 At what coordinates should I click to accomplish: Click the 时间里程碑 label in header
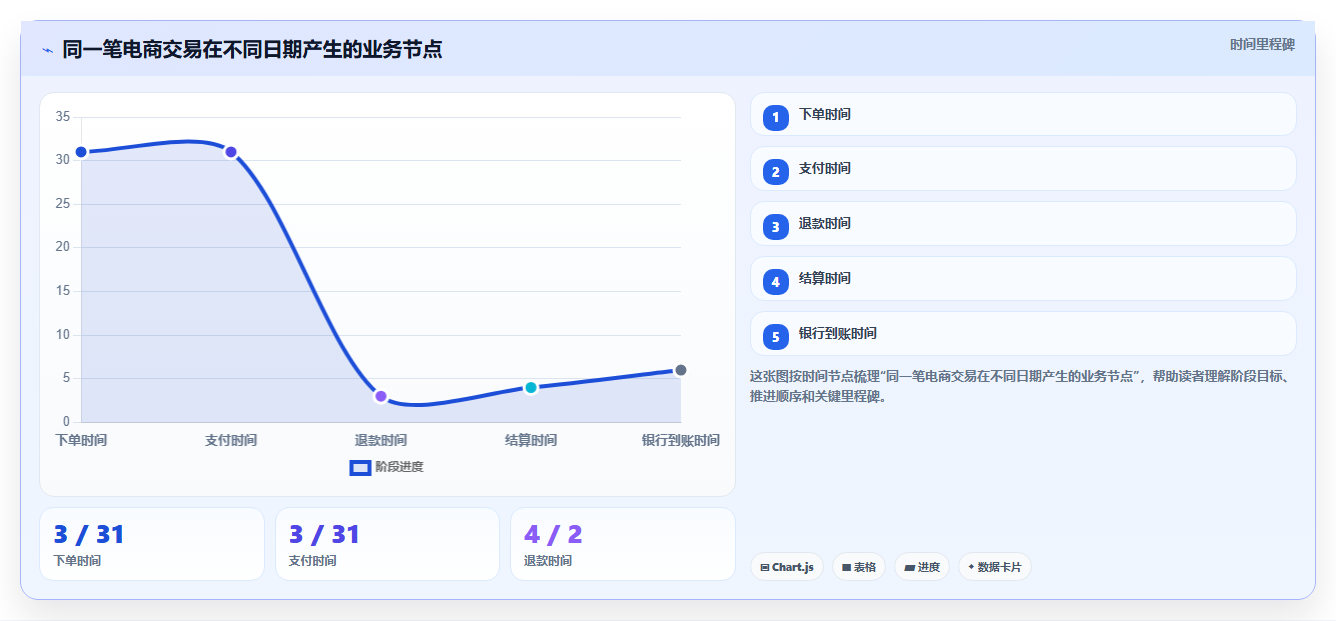[x=1262, y=45]
